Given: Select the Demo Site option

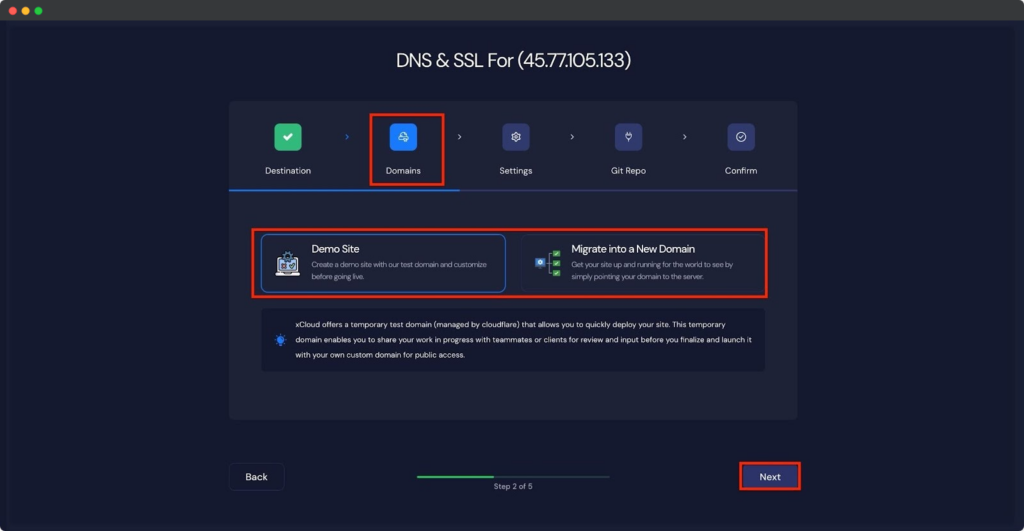Looking at the screenshot, I should coord(383,263).
